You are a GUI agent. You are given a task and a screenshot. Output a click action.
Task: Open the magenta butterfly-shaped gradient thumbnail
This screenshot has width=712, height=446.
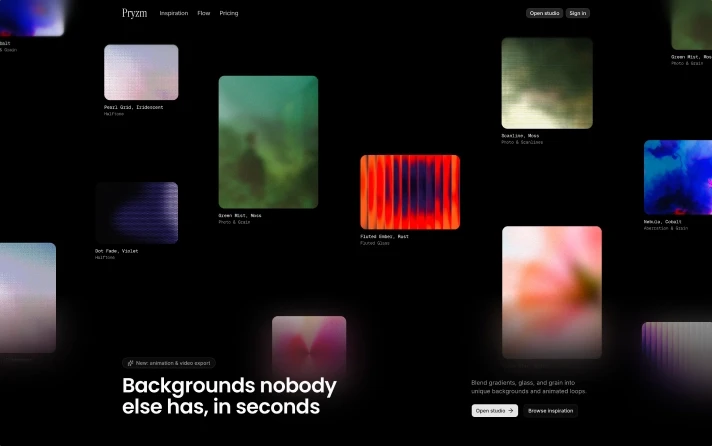pyautogui.click(x=309, y=347)
